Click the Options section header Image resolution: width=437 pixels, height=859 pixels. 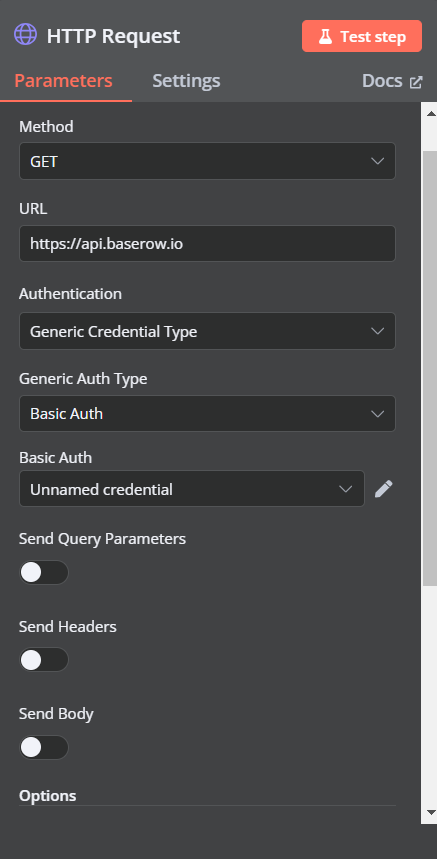click(x=48, y=795)
